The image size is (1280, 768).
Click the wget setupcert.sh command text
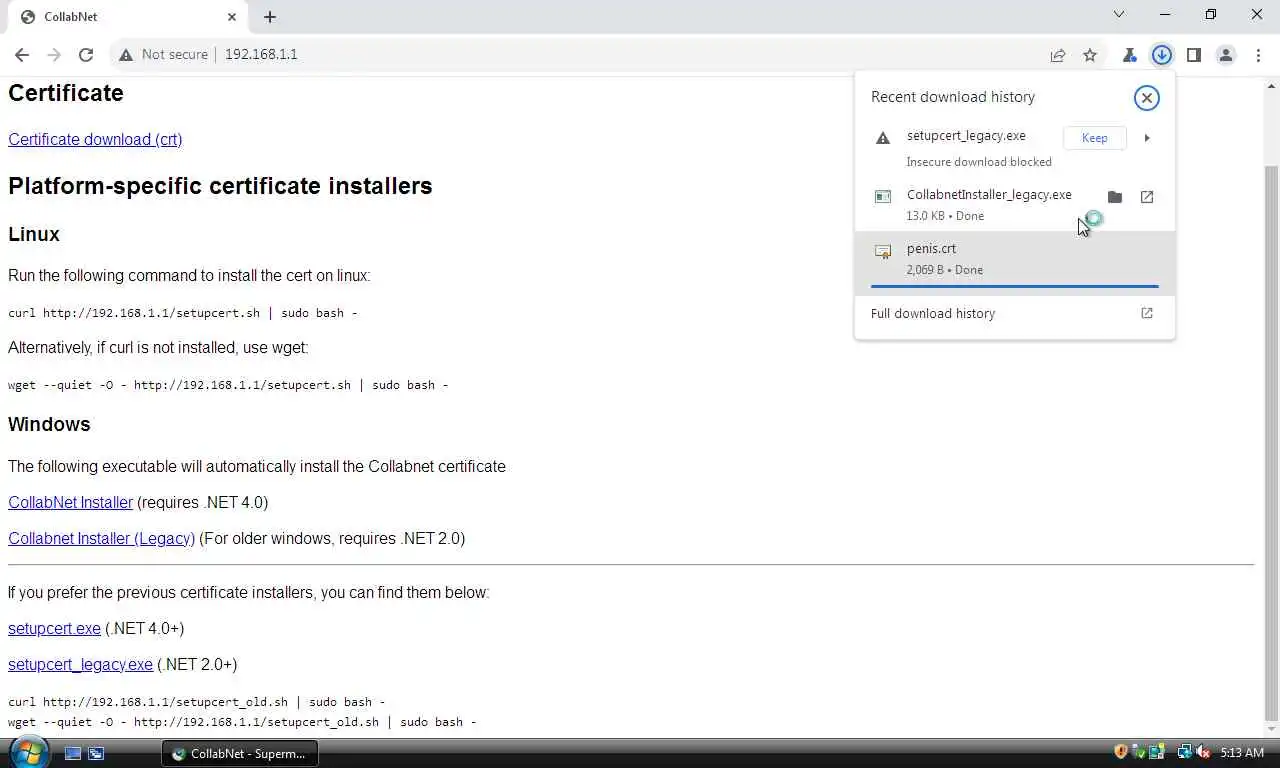[228, 385]
